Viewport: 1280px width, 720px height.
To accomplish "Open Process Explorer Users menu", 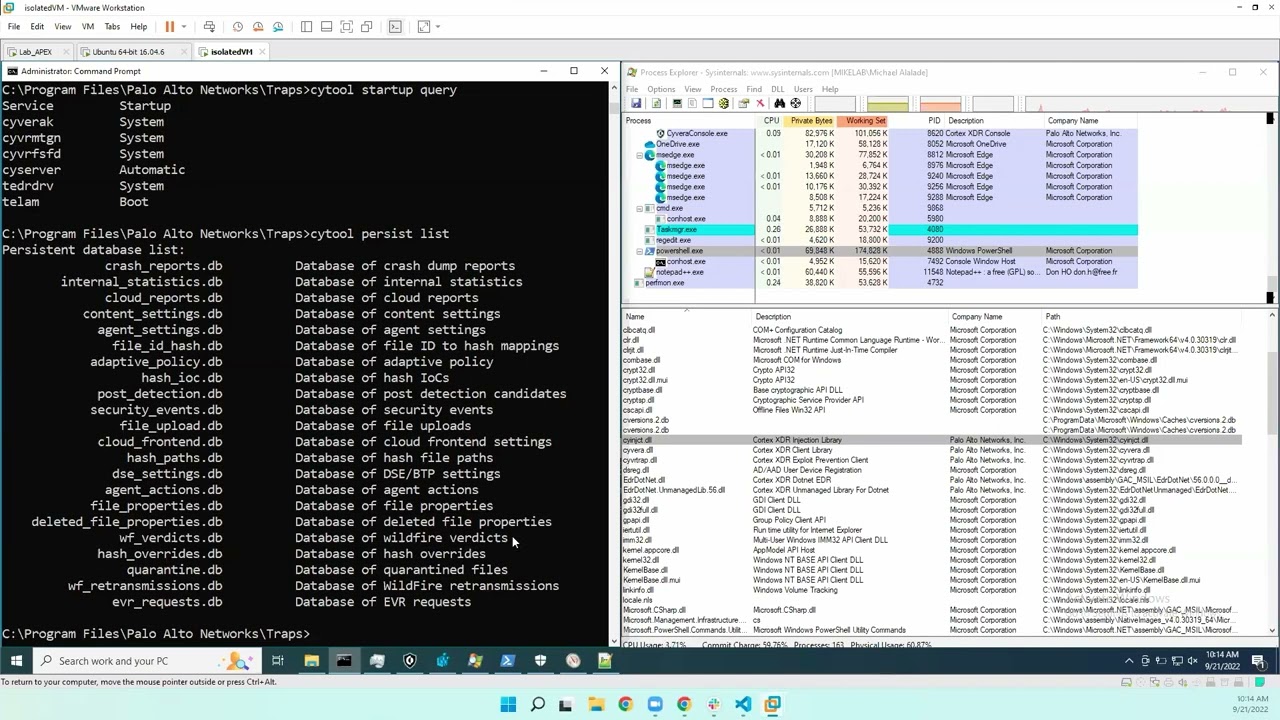I will click(803, 89).
